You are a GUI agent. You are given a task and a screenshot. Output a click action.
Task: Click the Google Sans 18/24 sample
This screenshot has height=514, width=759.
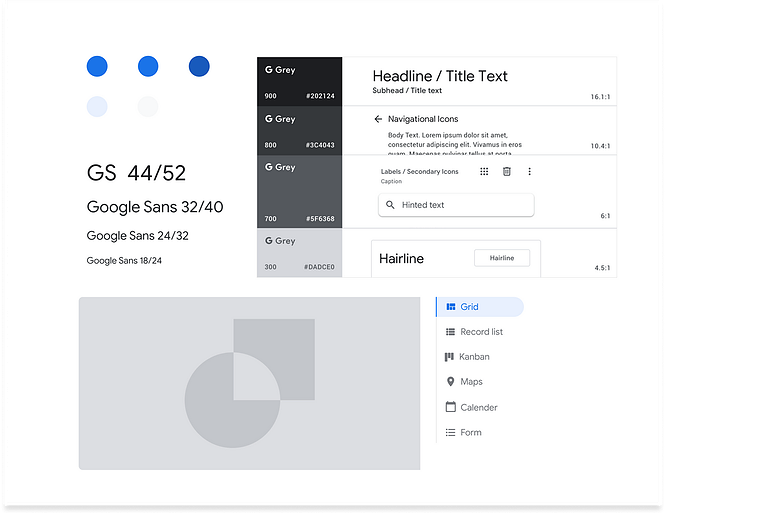(124, 260)
